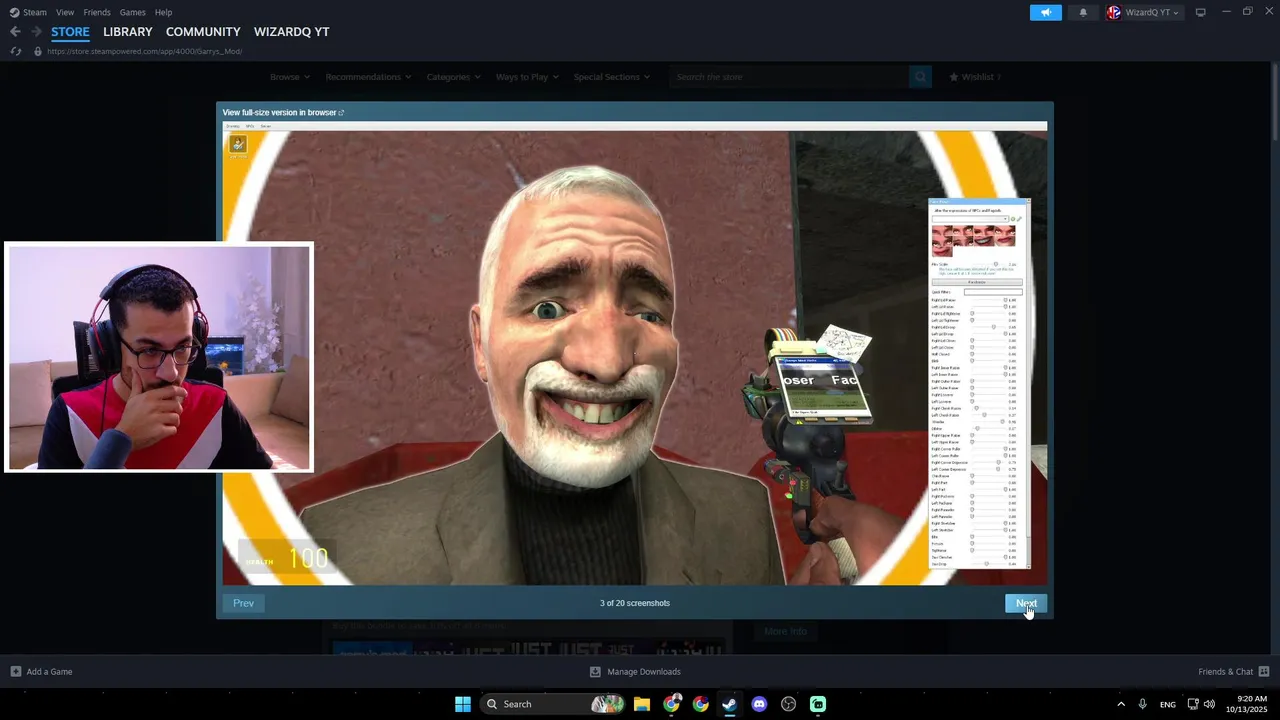Expand the WizardQ YT account dropdown
Viewport: 1280px width, 720px height.
point(1176,13)
